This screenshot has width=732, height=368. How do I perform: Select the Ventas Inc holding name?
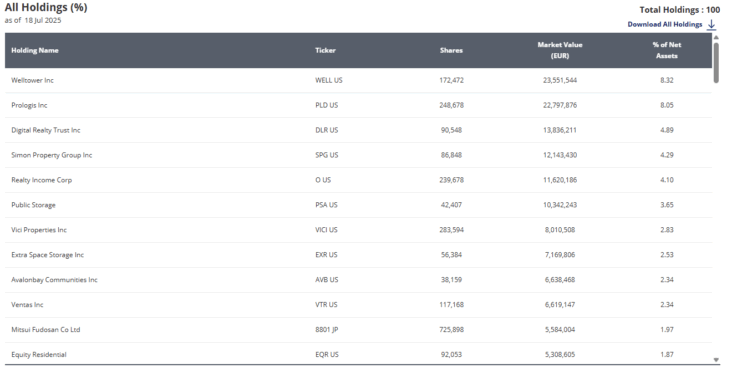tap(27, 304)
